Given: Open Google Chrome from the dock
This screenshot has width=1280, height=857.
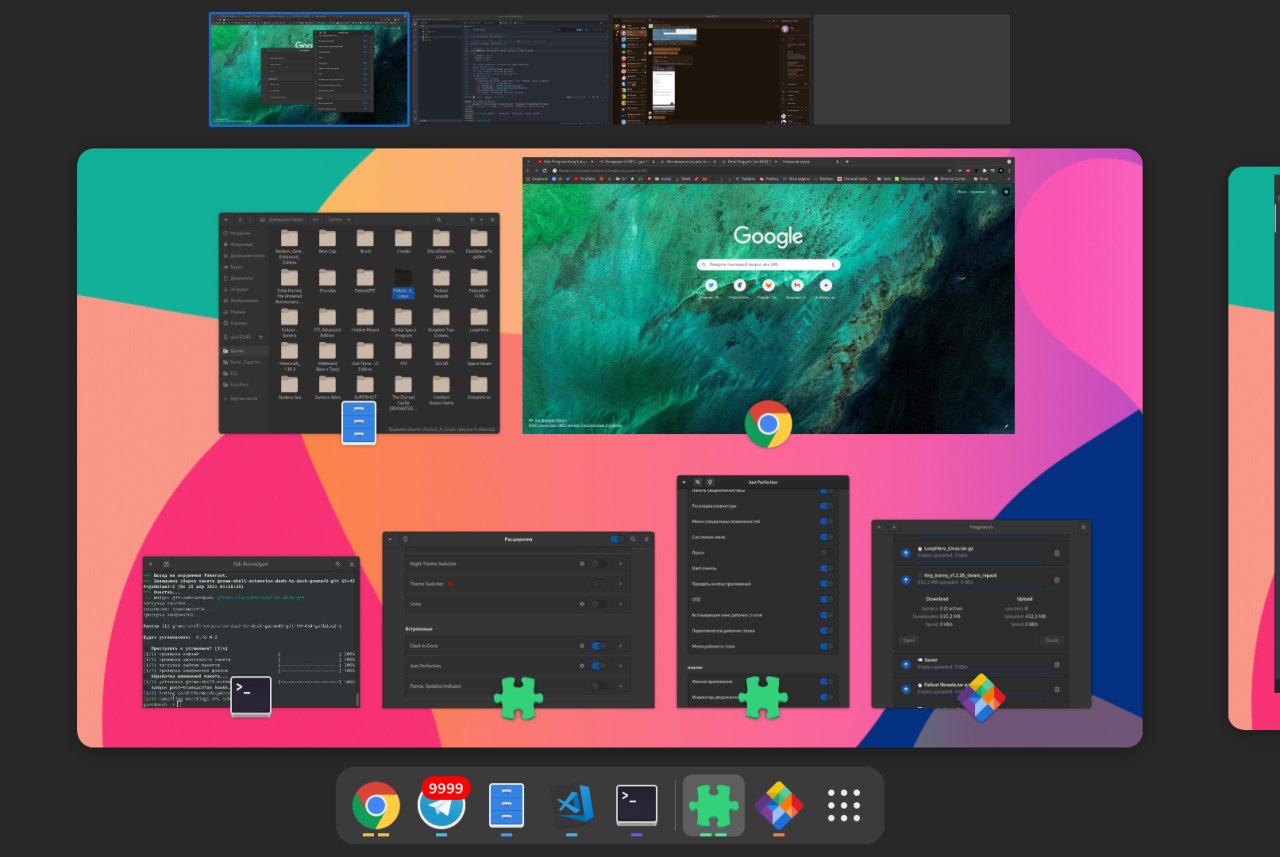Looking at the screenshot, I should click(x=376, y=805).
